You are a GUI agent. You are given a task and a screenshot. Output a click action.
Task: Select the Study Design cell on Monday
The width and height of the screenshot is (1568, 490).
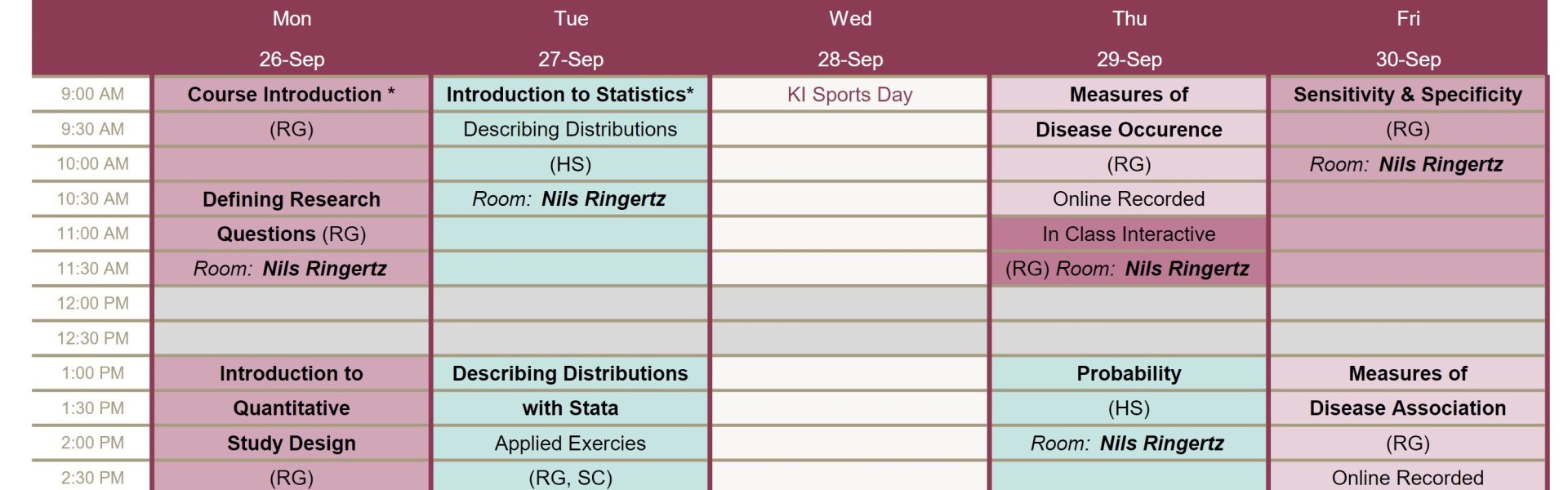[x=291, y=443]
